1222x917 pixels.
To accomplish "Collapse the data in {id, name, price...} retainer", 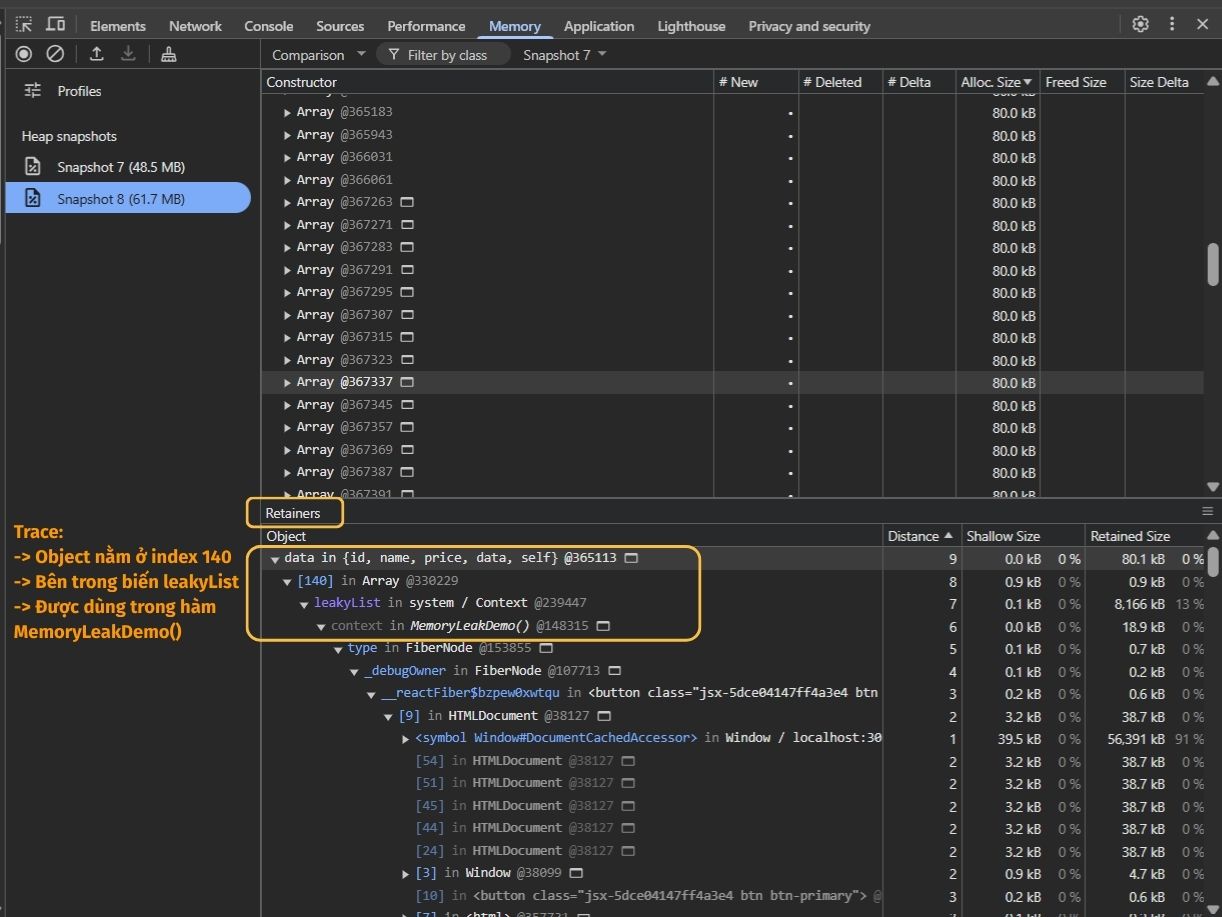I will pyautogui.click(x=275, y=559).
